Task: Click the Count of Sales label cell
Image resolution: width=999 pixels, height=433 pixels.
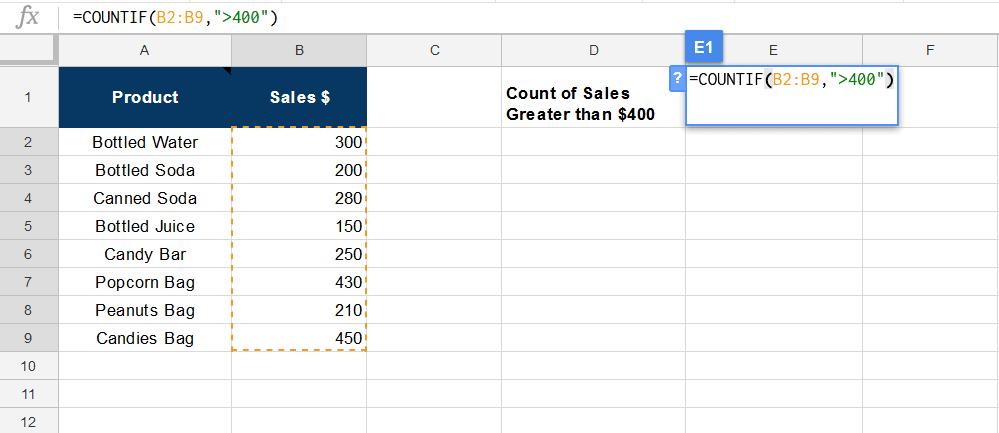Action: [593, 103]
